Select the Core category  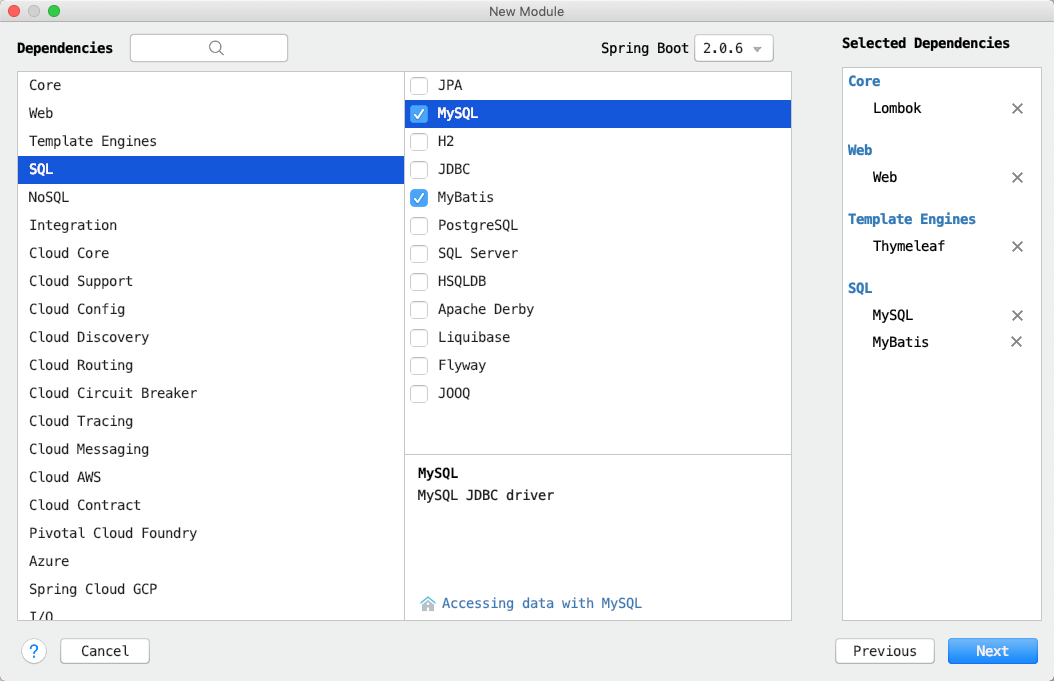click(x=211, y=85)
